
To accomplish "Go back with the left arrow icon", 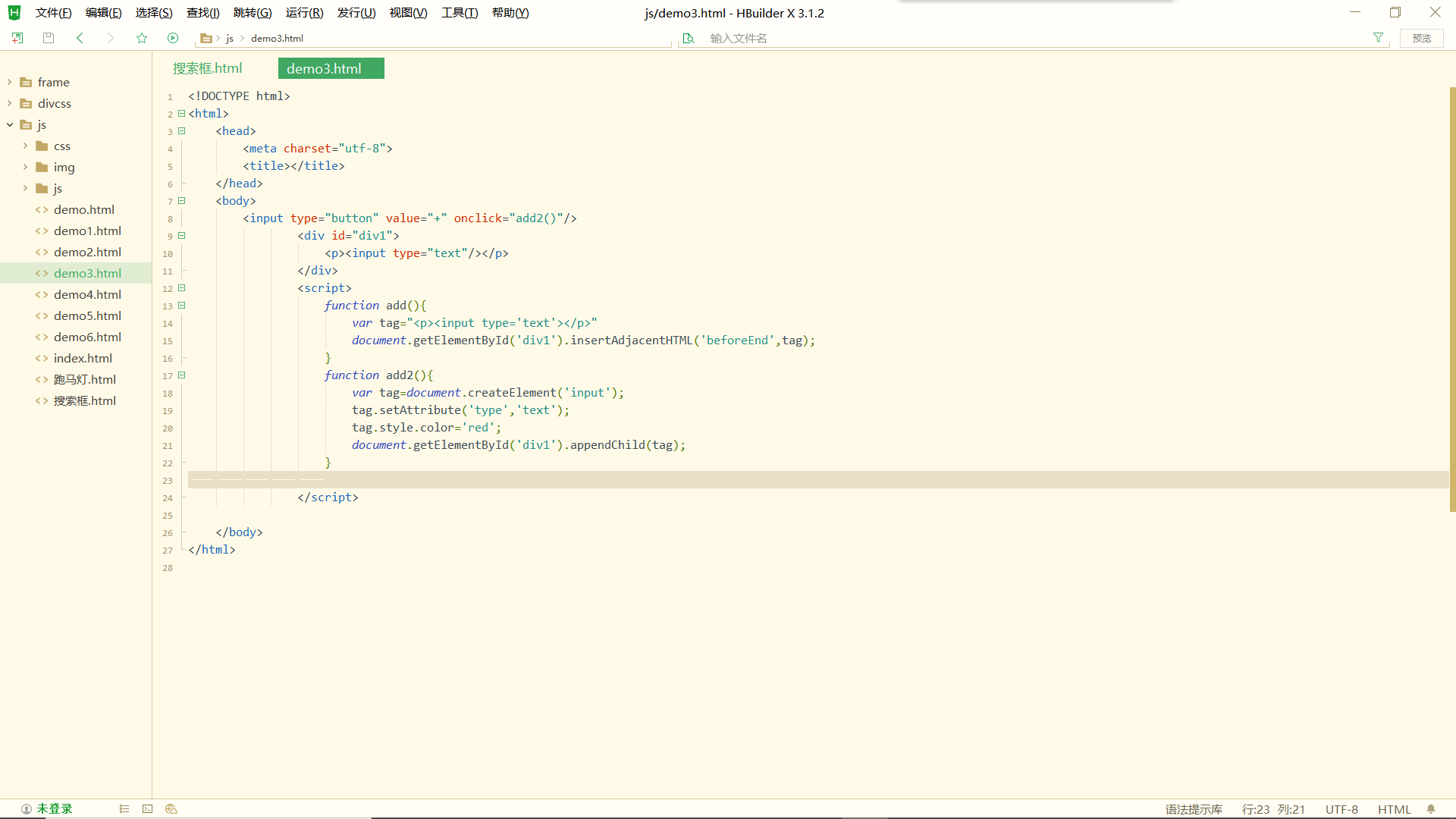I will point(80,38).
